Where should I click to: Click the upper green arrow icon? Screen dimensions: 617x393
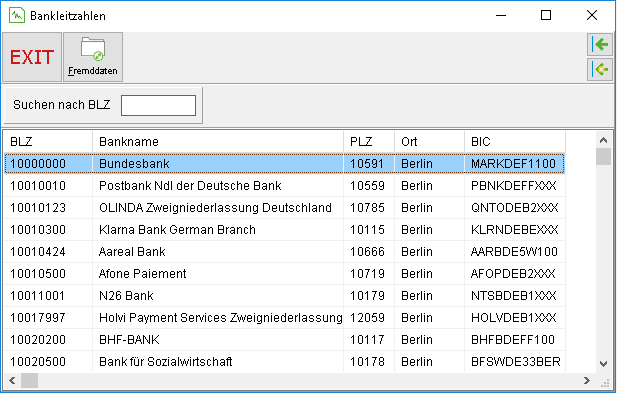point(600,44)
